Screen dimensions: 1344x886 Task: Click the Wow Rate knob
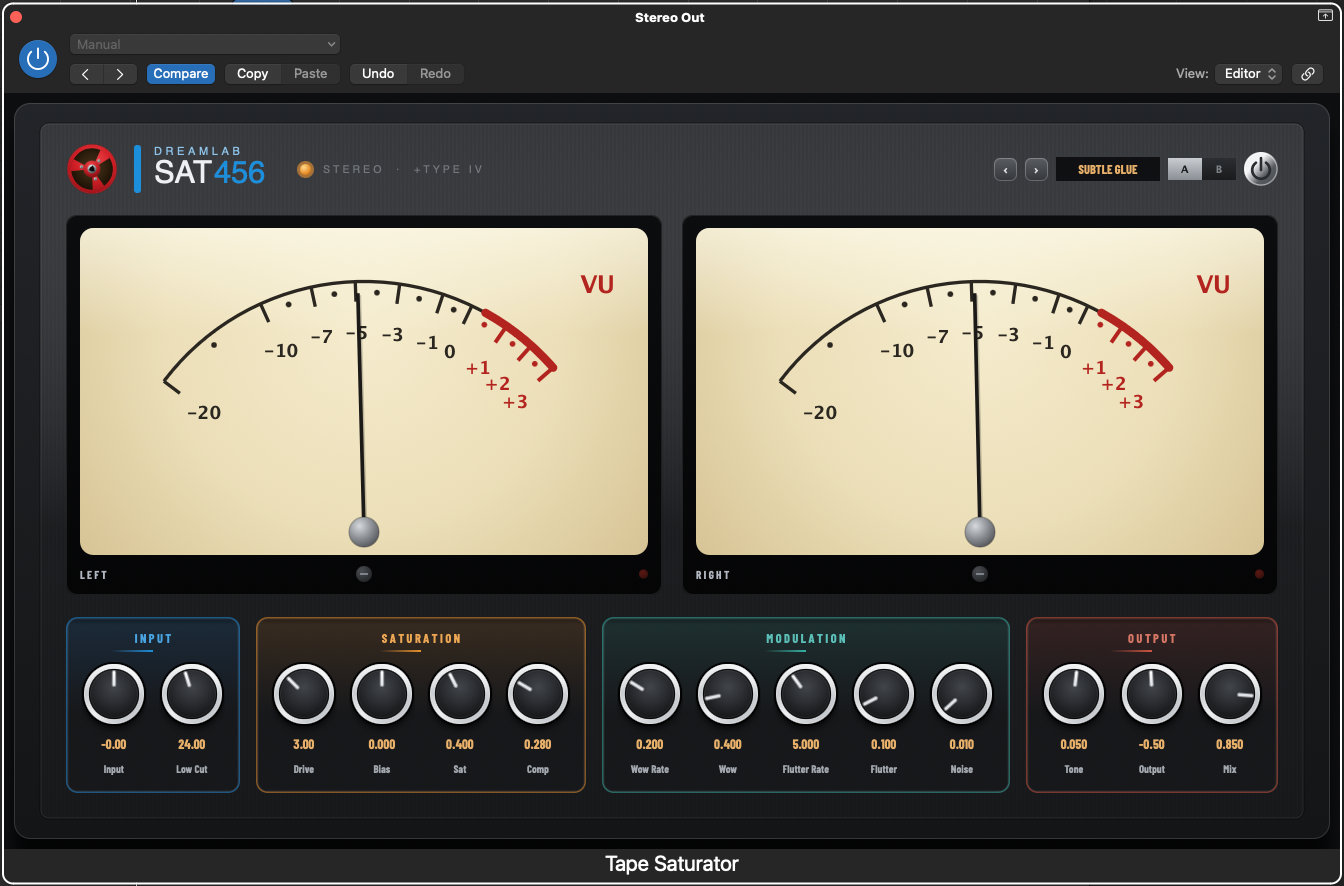(x=650, y=694)
